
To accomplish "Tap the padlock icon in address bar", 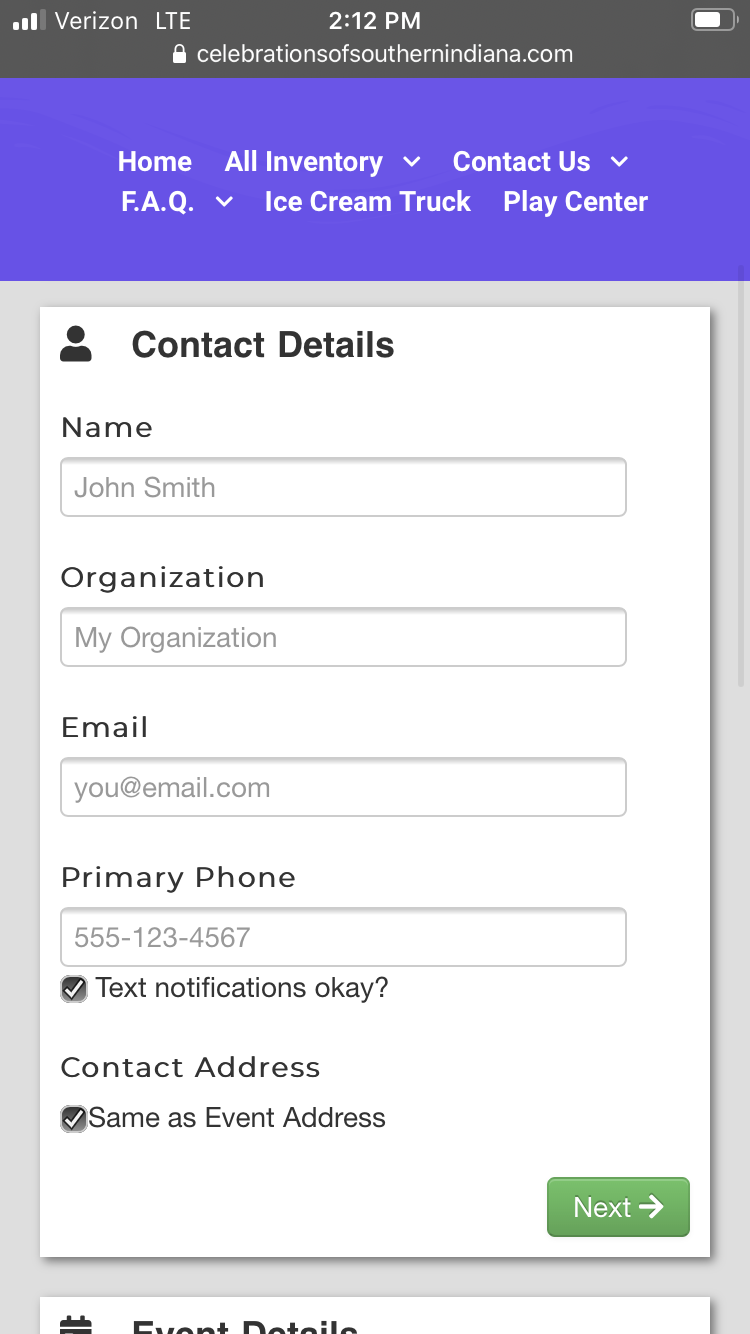I will tap(180, 54).
